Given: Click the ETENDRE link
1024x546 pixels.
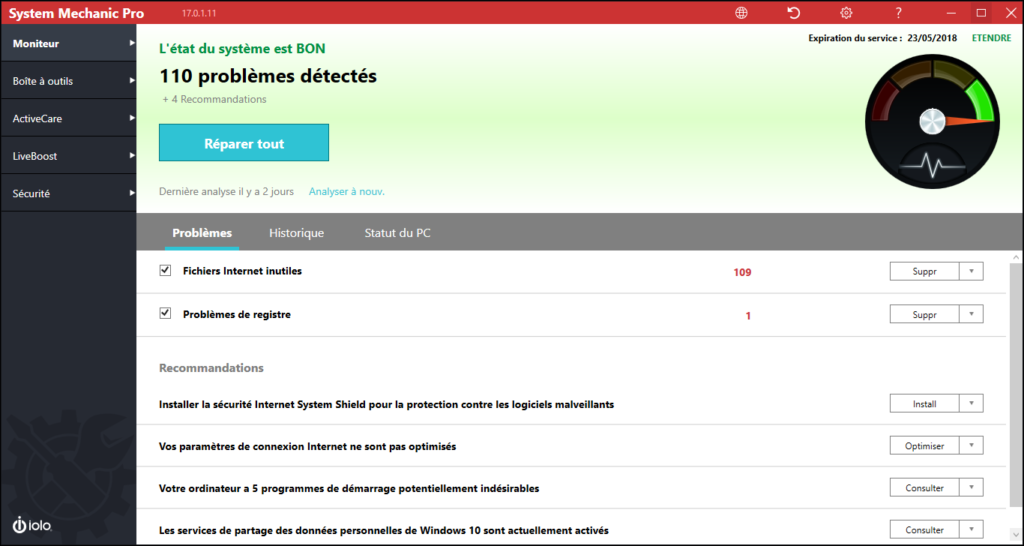Looking at the screenshot, I should coord(991,38).
